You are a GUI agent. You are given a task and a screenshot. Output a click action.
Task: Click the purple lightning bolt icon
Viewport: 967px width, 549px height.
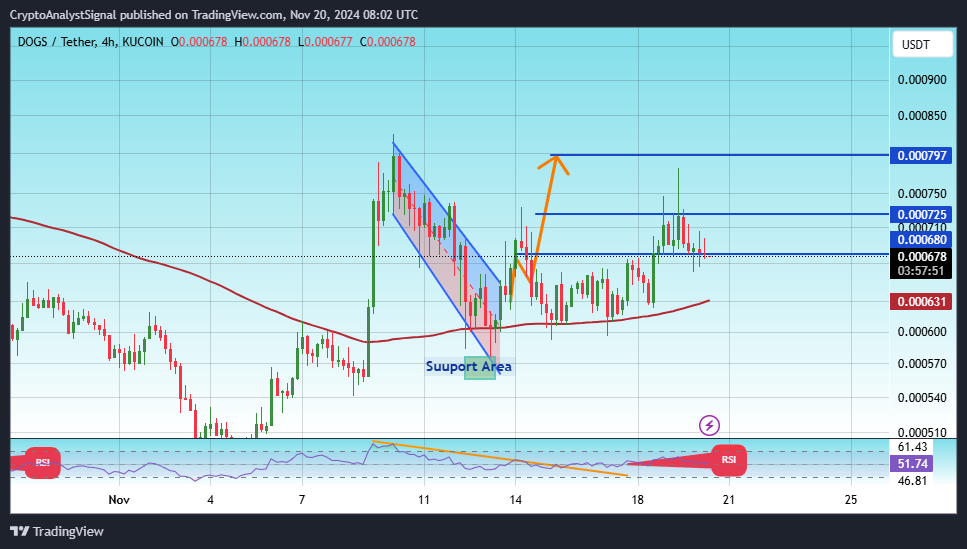[x=709, y=425]
